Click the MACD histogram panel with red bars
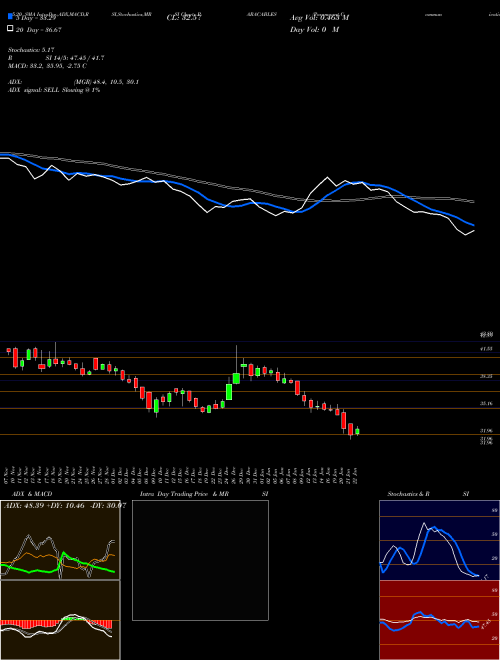Image resolution: width=500 pixels, height=660 pixels. point(60,620)
